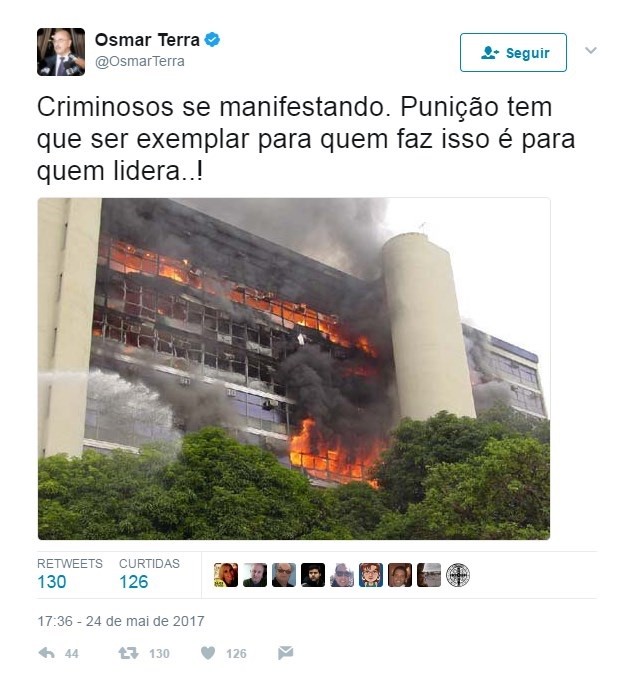Open the @OsmarTerra handle link
The height and width of the screenshot is (692, 626).
pyautogui.click(x=140, y=61)
